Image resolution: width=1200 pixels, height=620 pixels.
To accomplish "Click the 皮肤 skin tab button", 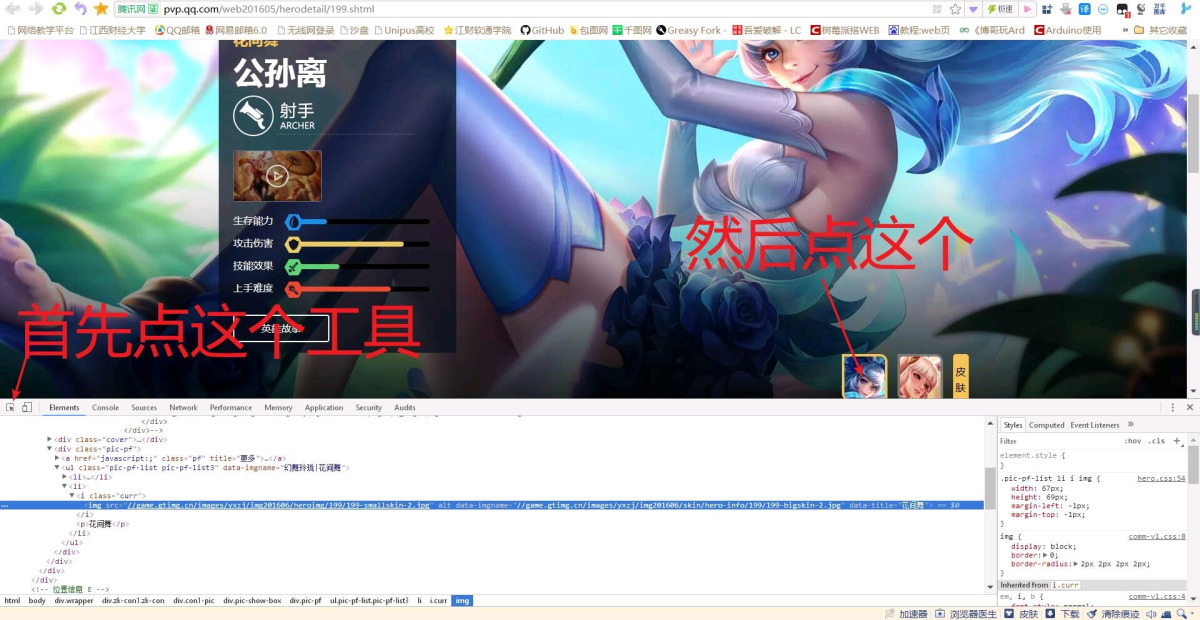I will tap(961, 377).
